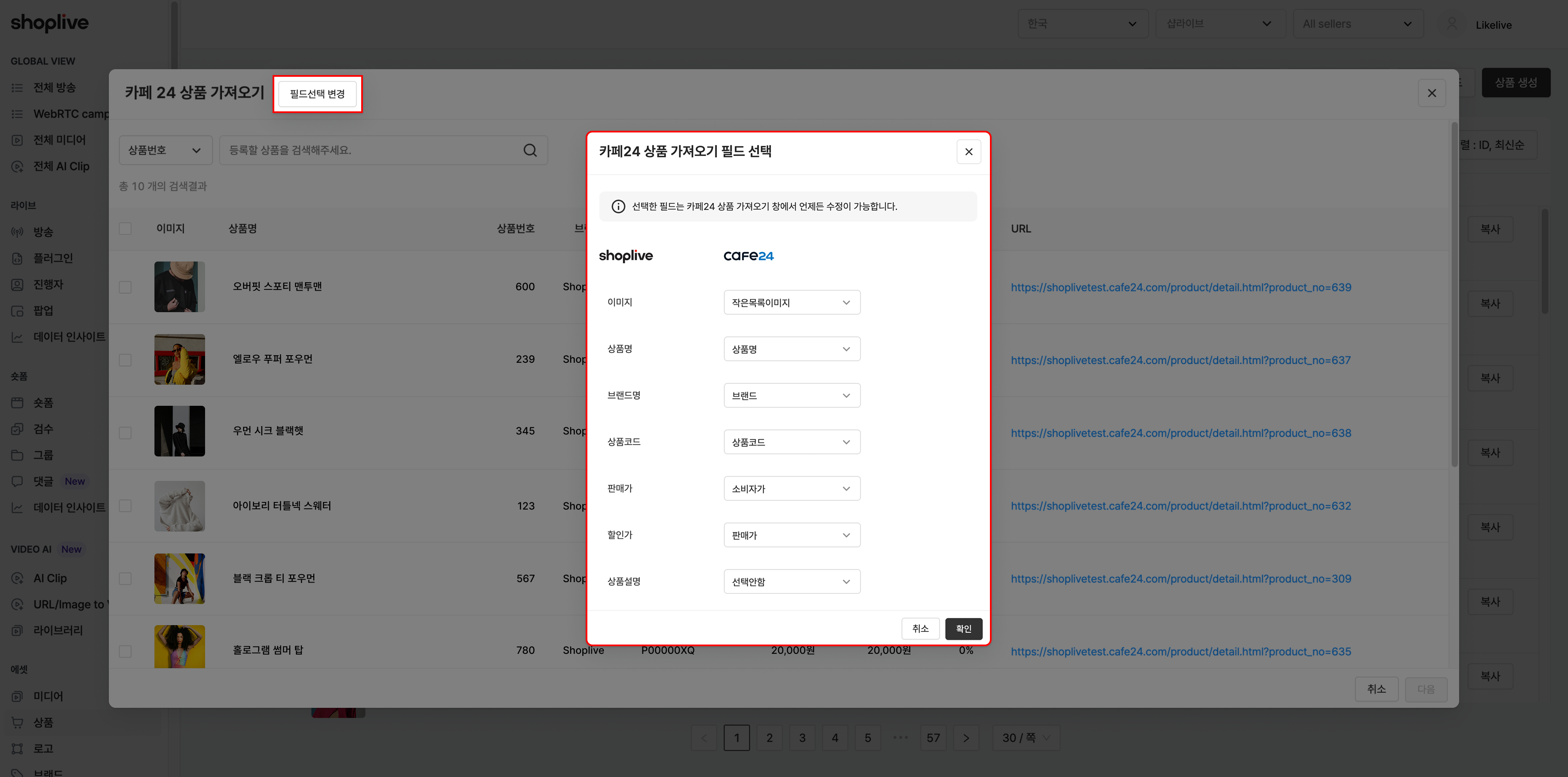The image size is (1568, 777).
Task: Close the field selection dialog
Action: click(968, 151)
